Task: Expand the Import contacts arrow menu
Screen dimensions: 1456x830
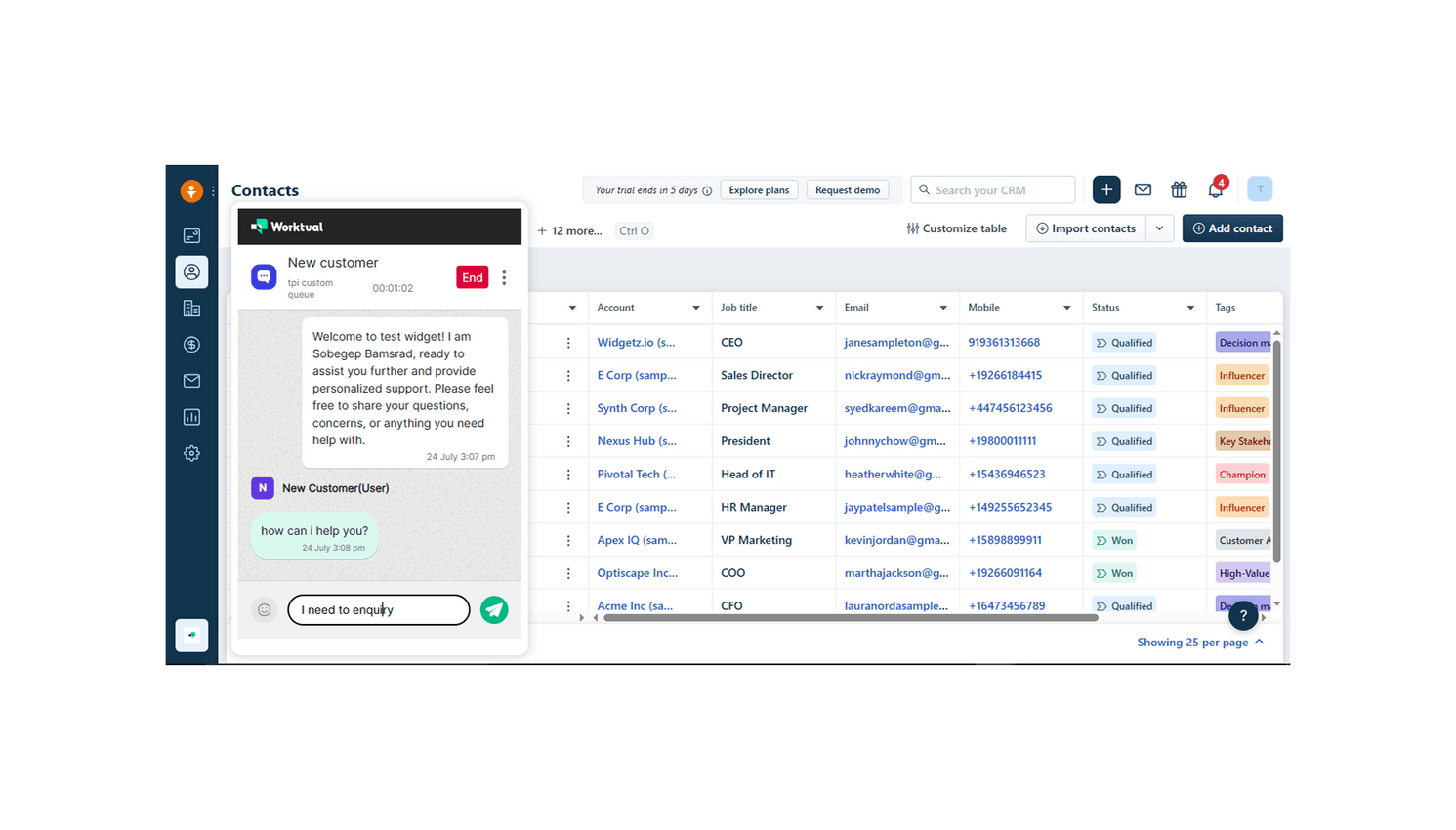Action: click(1159, 228)
